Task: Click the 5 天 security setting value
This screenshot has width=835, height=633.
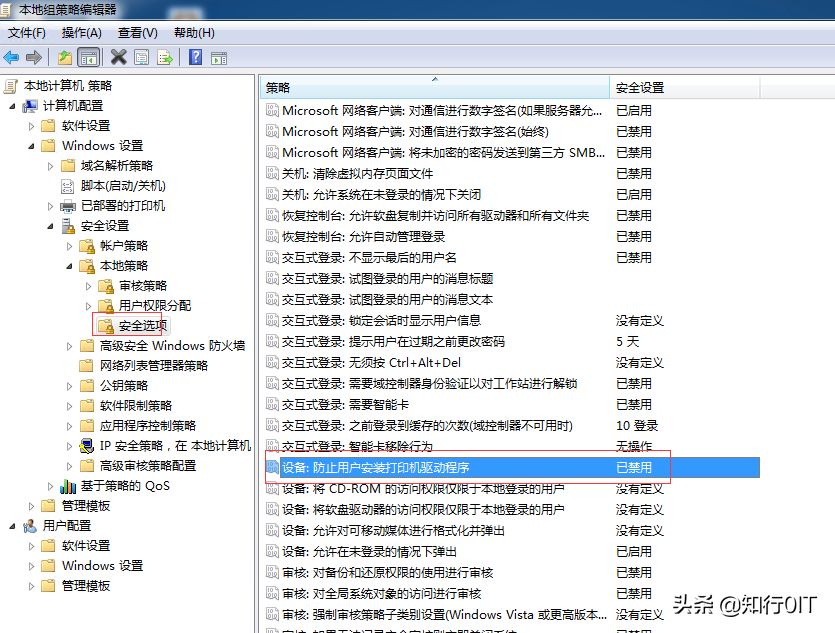Action: coord(627,341)
